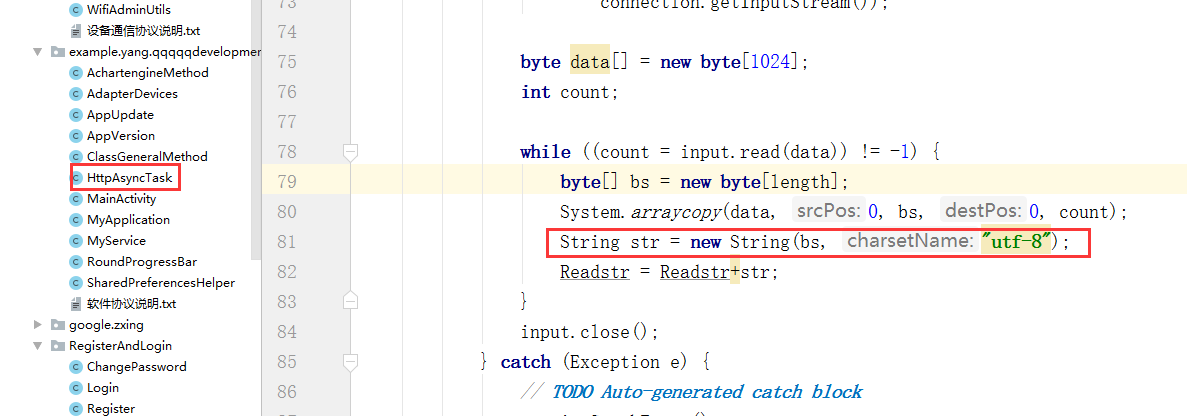Click the RegisterAndLogin package folder icon
1187x416 pixels.
pos(58,346)
